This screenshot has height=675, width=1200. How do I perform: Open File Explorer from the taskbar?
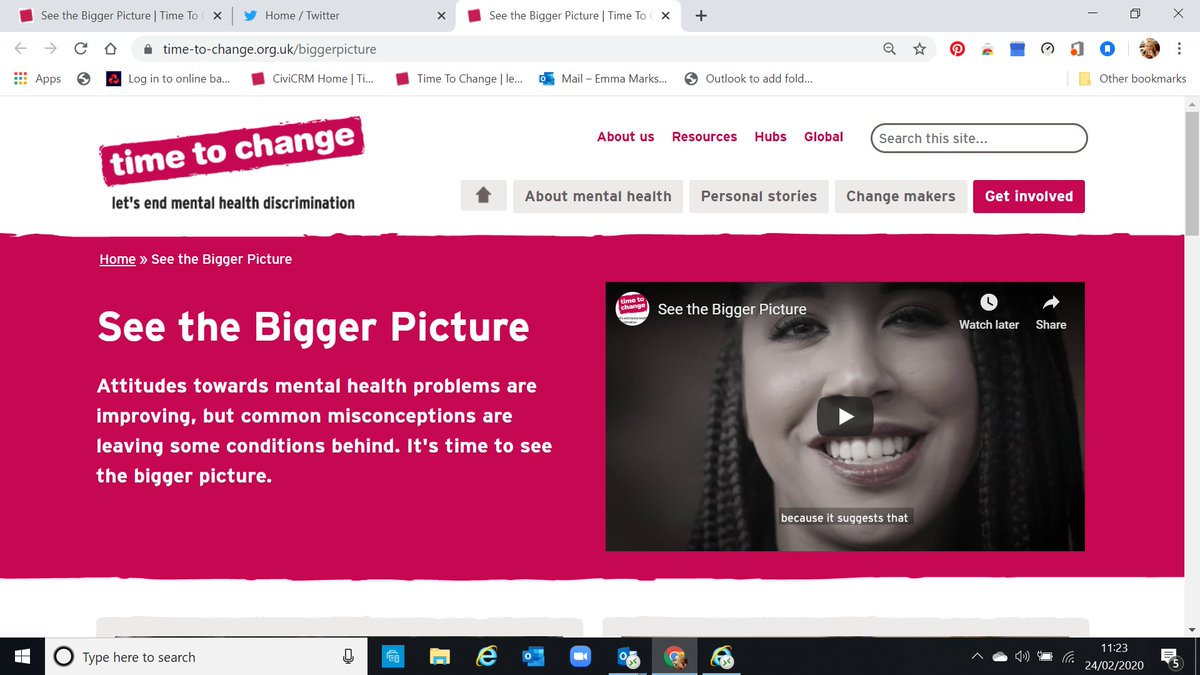[440, 657]
